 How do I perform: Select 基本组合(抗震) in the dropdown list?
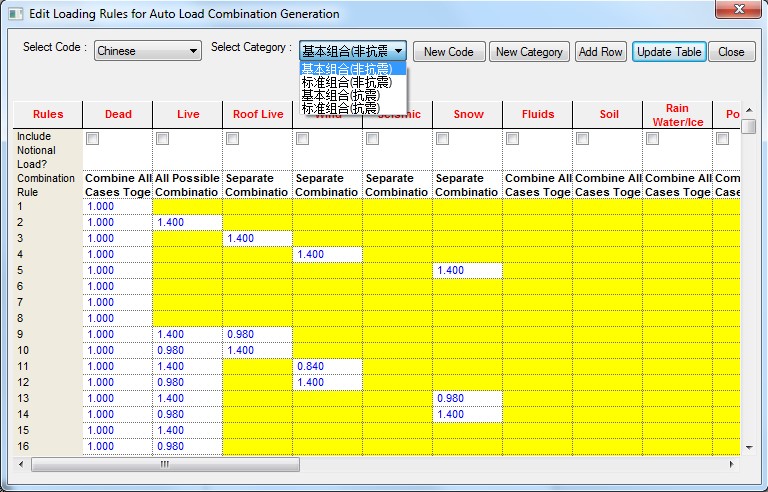click(341, 95)
